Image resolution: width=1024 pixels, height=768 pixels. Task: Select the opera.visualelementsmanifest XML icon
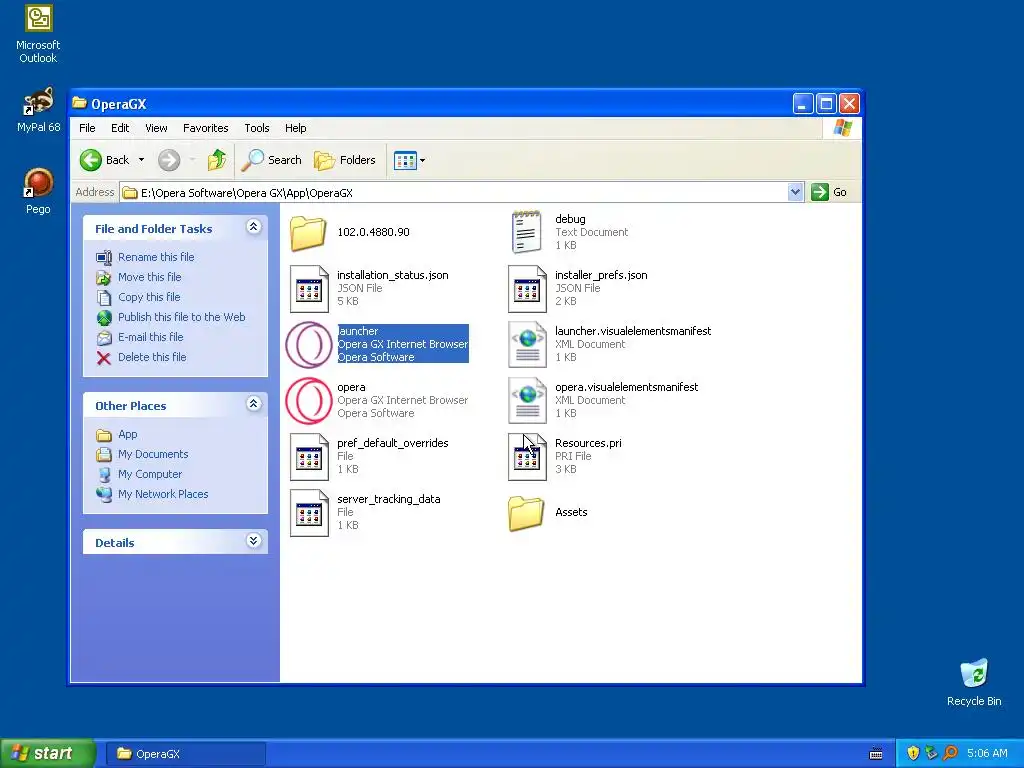(527, 400)
